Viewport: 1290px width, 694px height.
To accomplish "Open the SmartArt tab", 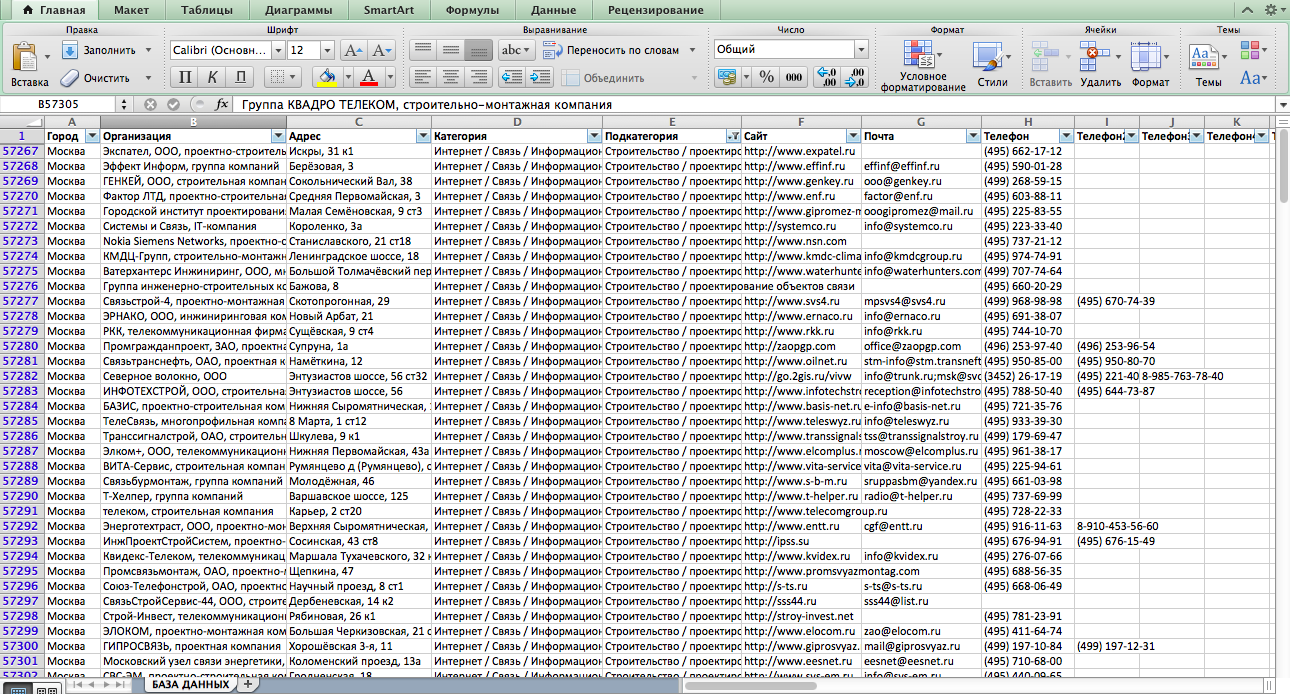I will pos(388,10).
